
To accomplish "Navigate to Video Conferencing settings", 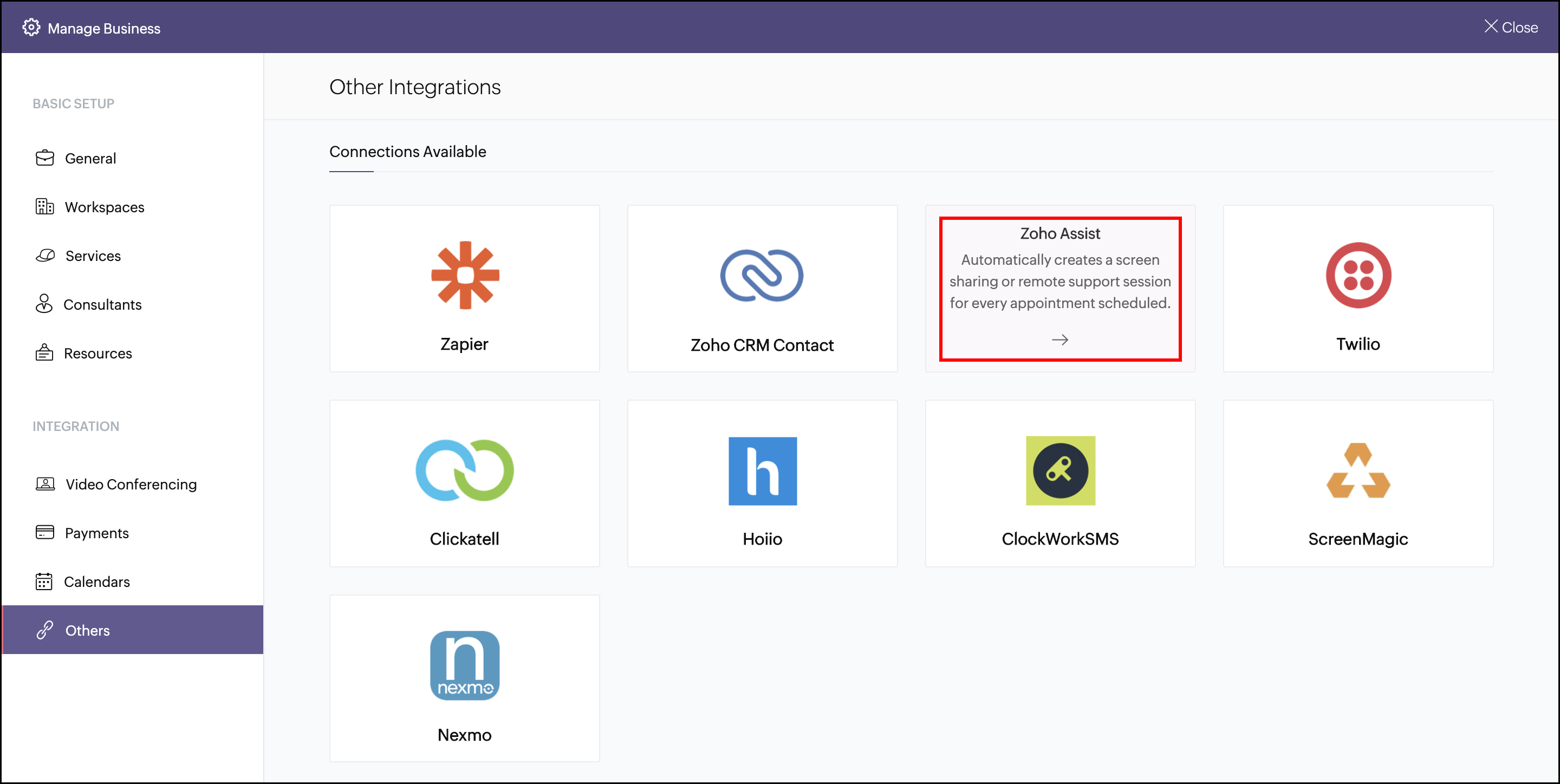I will pyautogui.click(x=129, y=483).
